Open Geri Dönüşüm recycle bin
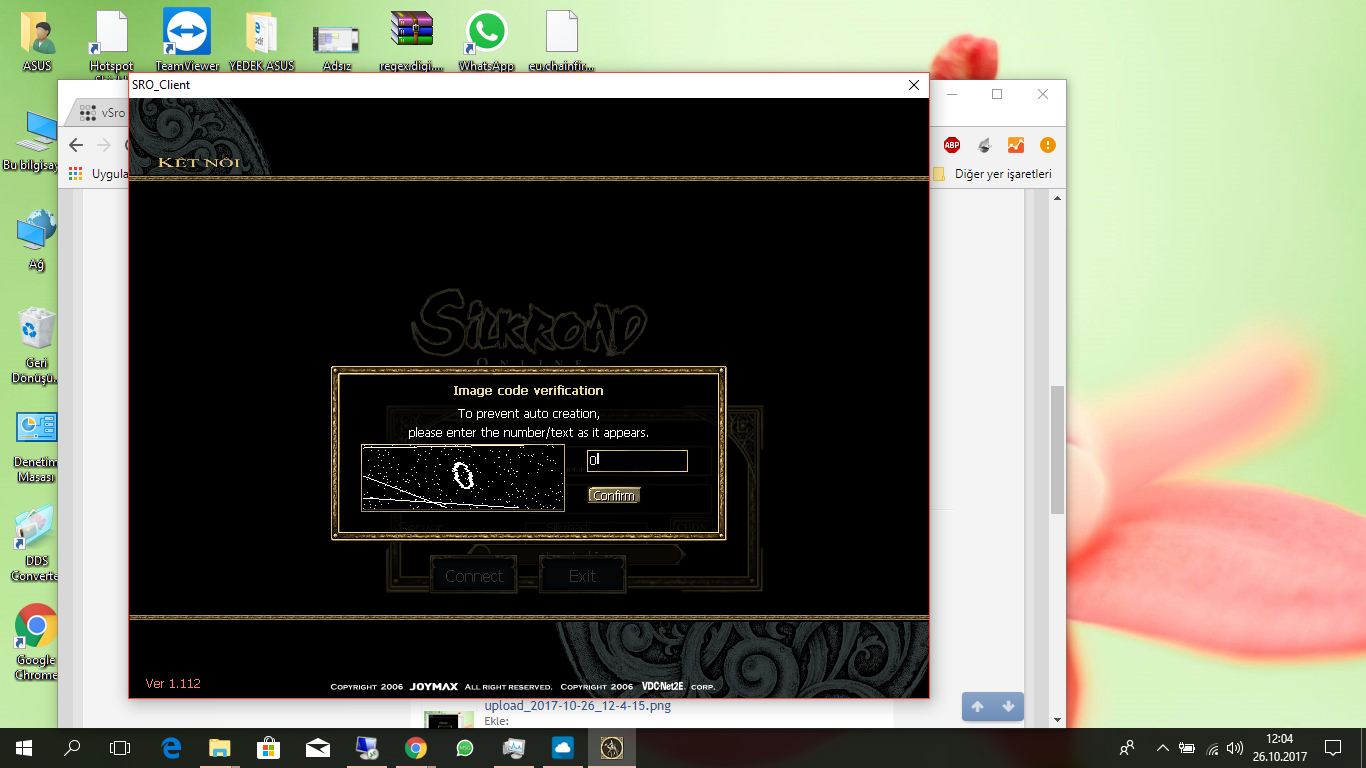The height and width of the screenshot is (768, 1366). (37, 346)
